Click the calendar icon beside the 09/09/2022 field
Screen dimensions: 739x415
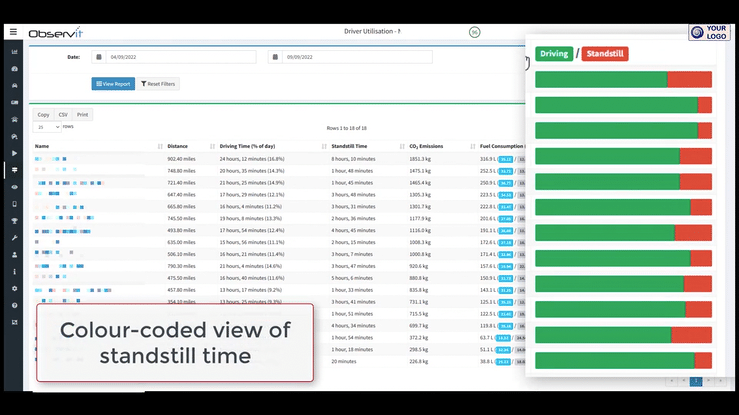point(275,57)
